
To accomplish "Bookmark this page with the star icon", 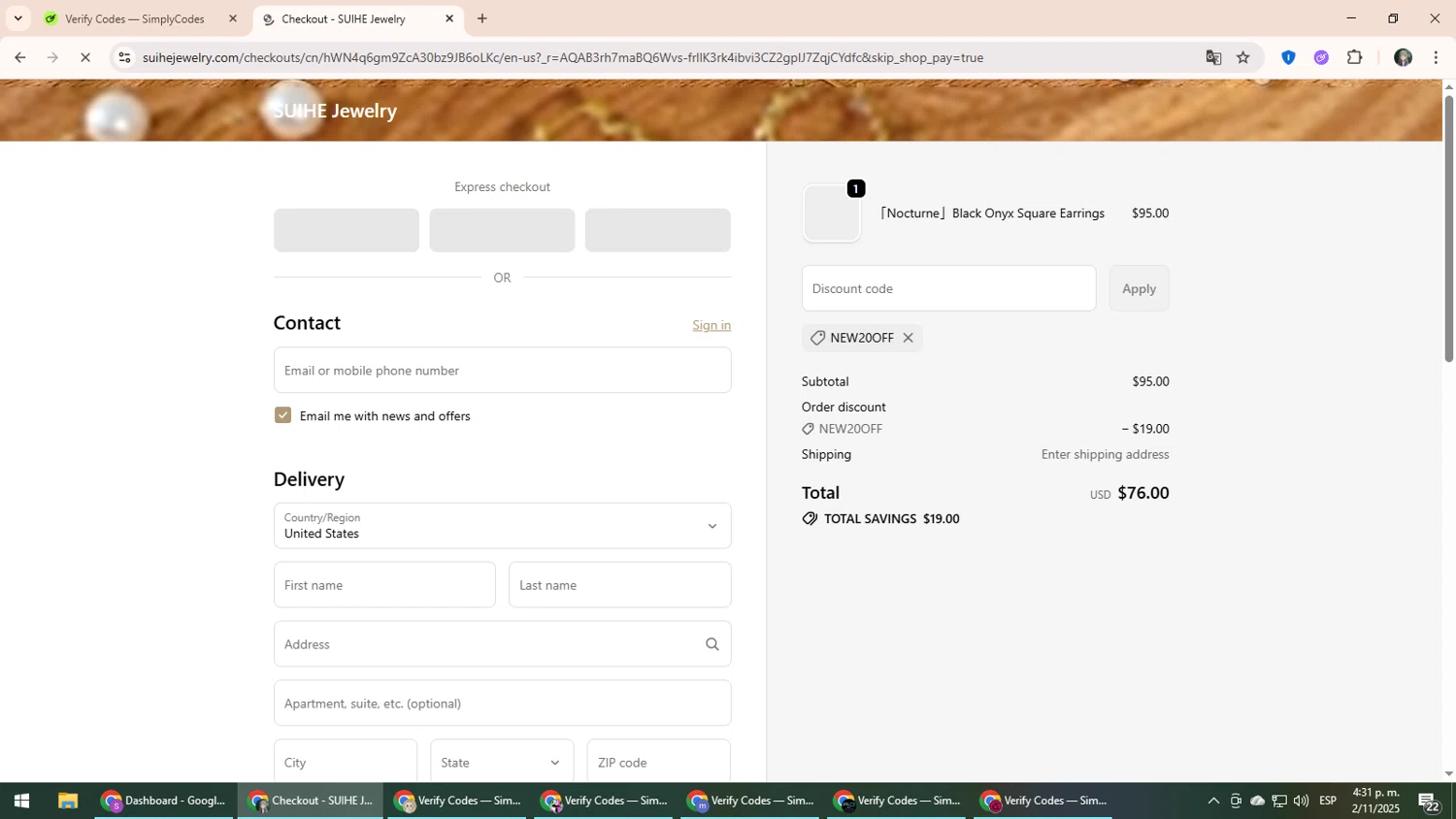I will click(x=1243, y=57).
